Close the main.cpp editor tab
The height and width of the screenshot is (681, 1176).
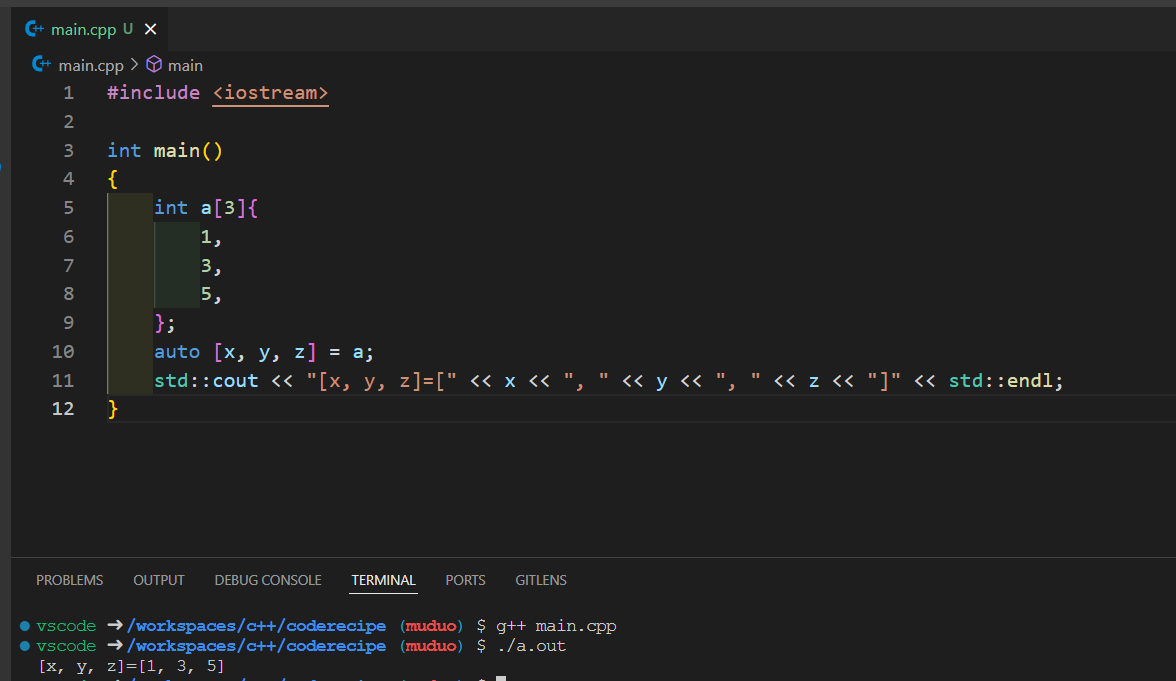151,29
